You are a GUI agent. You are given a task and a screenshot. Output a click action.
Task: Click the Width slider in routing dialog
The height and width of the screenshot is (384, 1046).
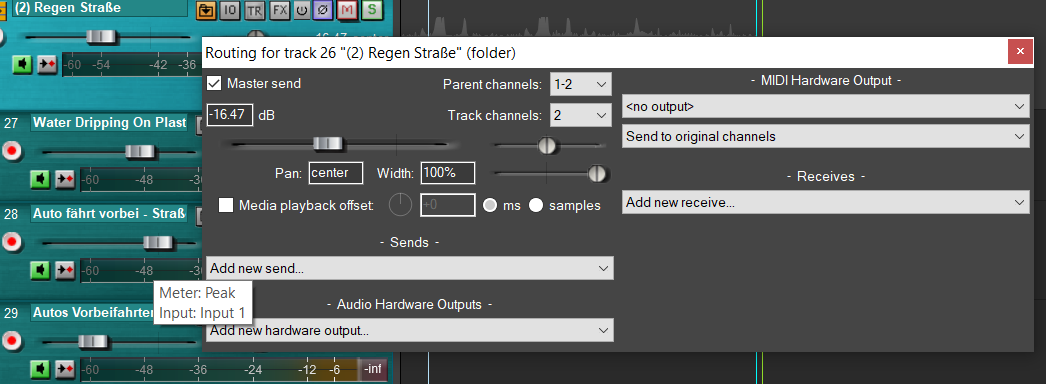pos(549,174)
